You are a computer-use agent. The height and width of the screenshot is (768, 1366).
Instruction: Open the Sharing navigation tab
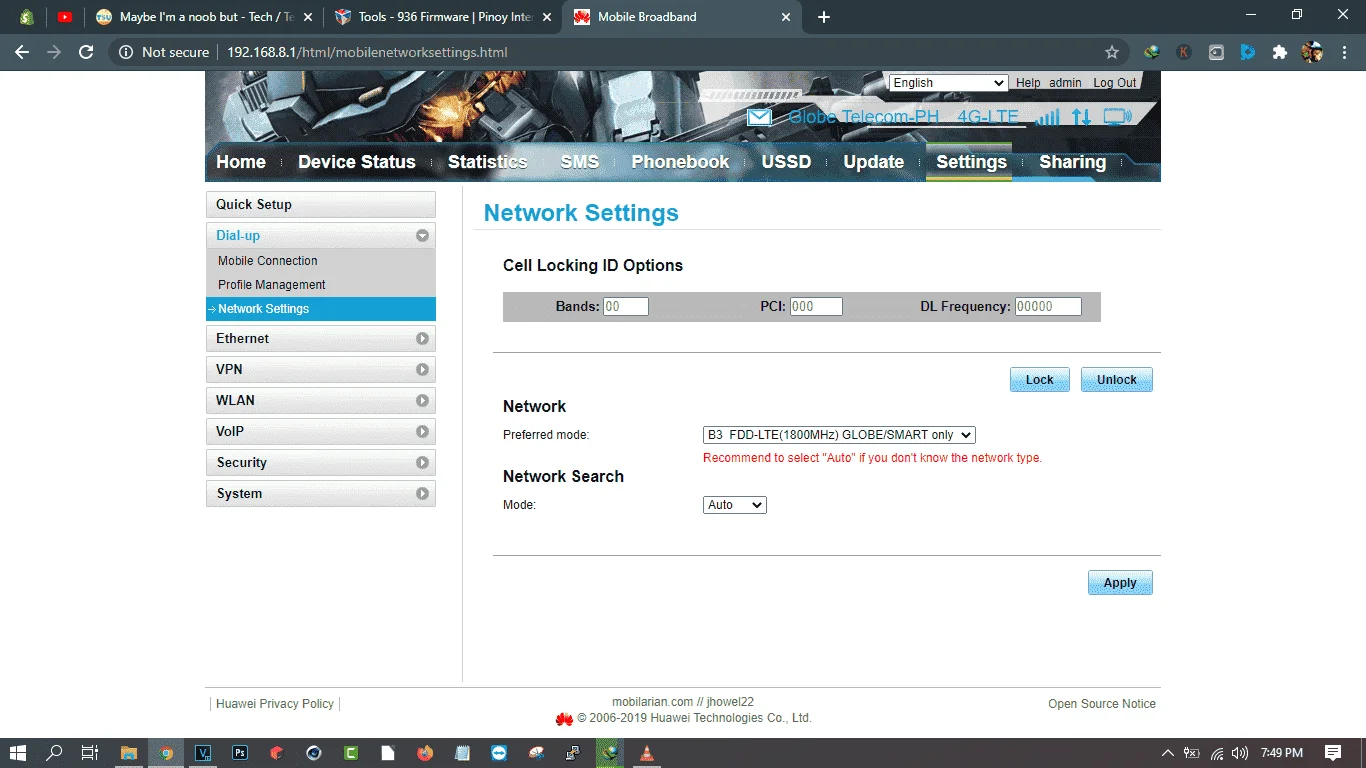[1073, 162]
